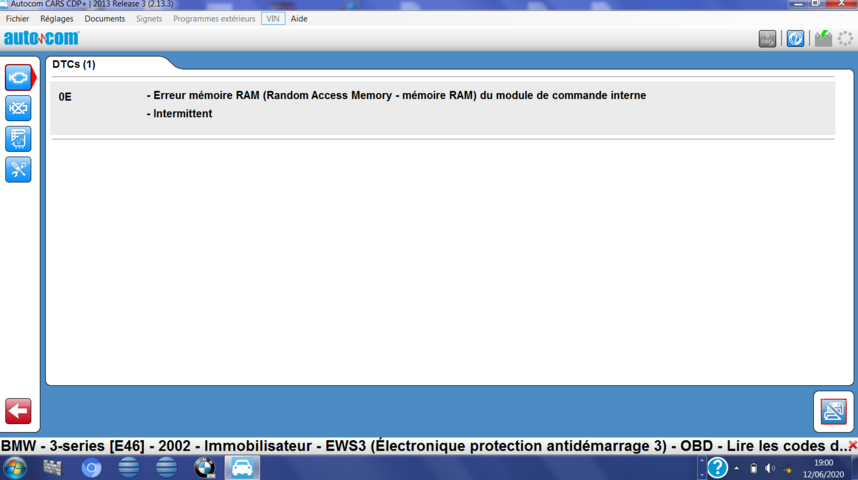Restore down the Autocom window
Image resolution: width=858 pixels, height=480 pixels.
pos(815,3)
